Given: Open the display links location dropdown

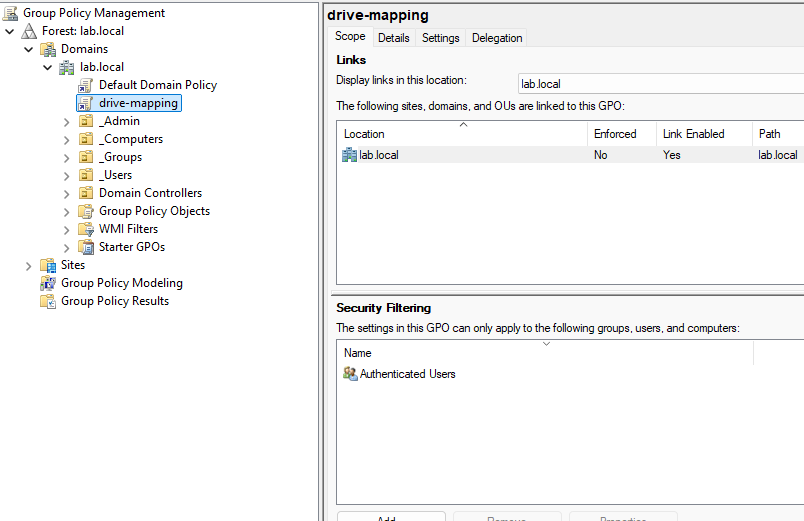Looking at the screenshot, I should pyautogui.click(x=660, y=84).
